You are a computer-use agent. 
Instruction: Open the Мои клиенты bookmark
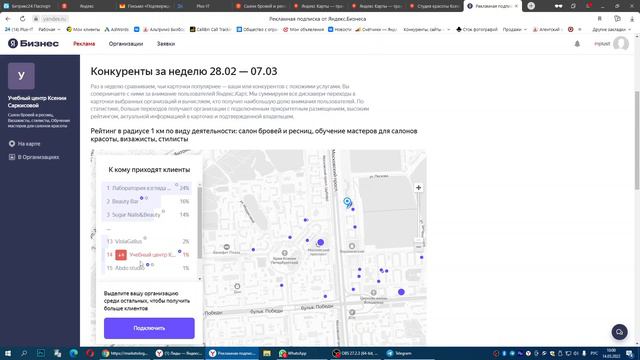click(x=83, y=29)
